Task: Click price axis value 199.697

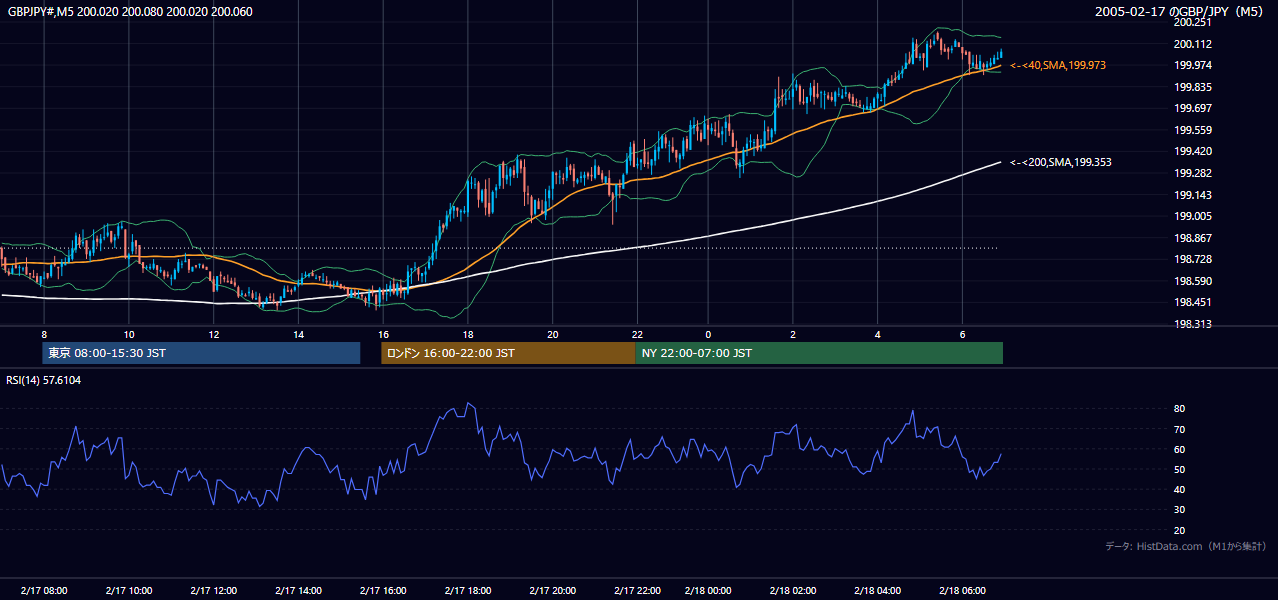Action: pyautogui.click(x=1193, y=108)
